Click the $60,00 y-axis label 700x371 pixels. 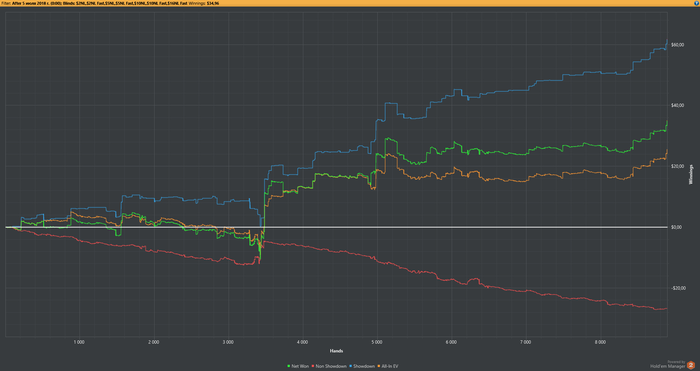(x=677, y=45)
